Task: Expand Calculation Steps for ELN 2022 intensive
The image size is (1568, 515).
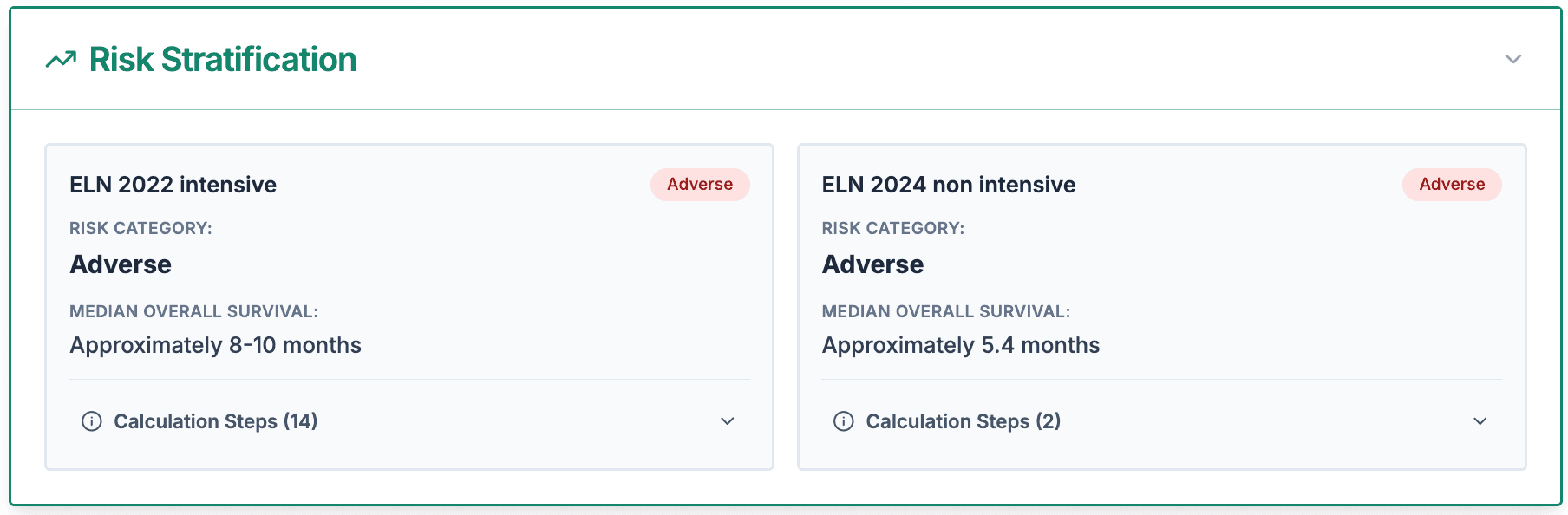Action: pos(727,421)
